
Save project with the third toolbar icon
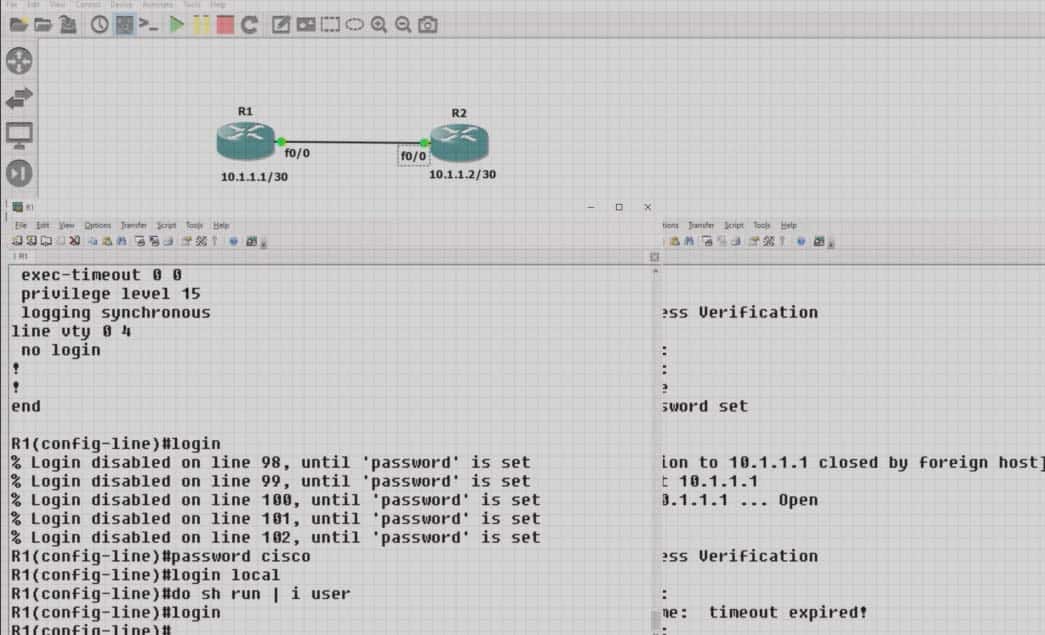coord(67,25)
